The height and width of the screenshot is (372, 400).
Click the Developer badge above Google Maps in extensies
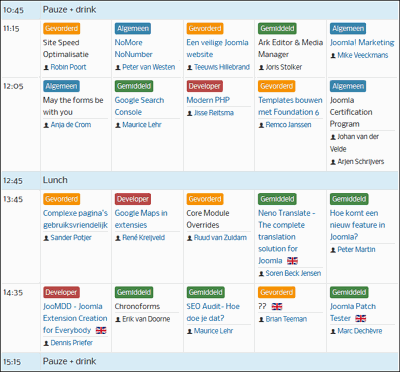[x=133, y=199]
